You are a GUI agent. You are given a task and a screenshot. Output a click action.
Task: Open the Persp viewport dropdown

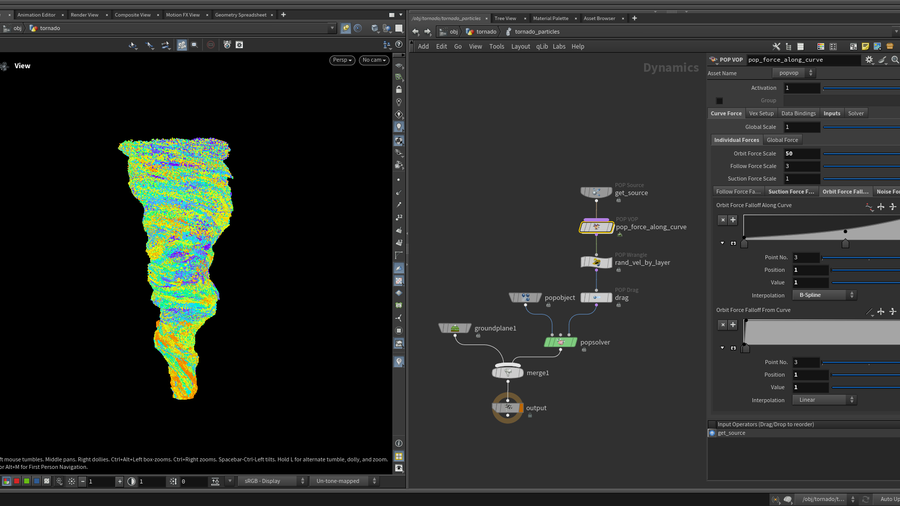(342, 60)
